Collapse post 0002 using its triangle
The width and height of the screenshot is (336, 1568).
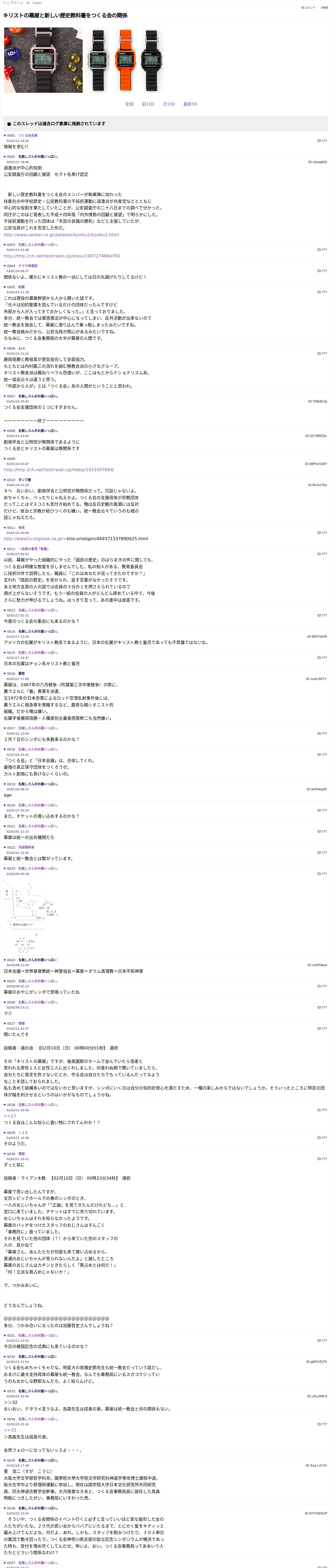click(x=5, y=157)
